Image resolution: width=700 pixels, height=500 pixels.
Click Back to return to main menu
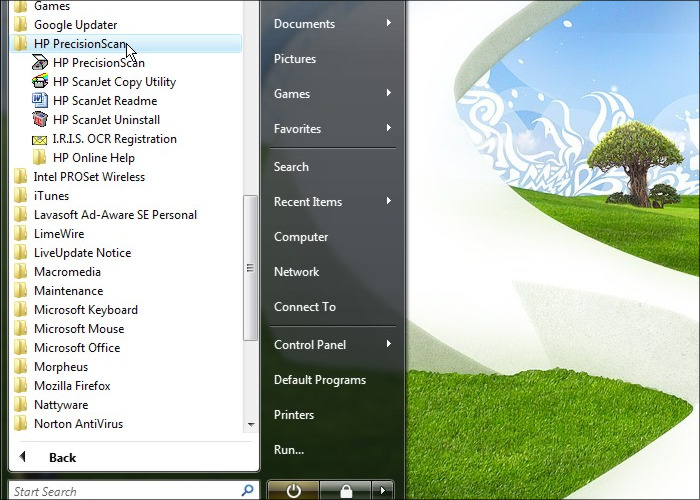pos(62,458)
